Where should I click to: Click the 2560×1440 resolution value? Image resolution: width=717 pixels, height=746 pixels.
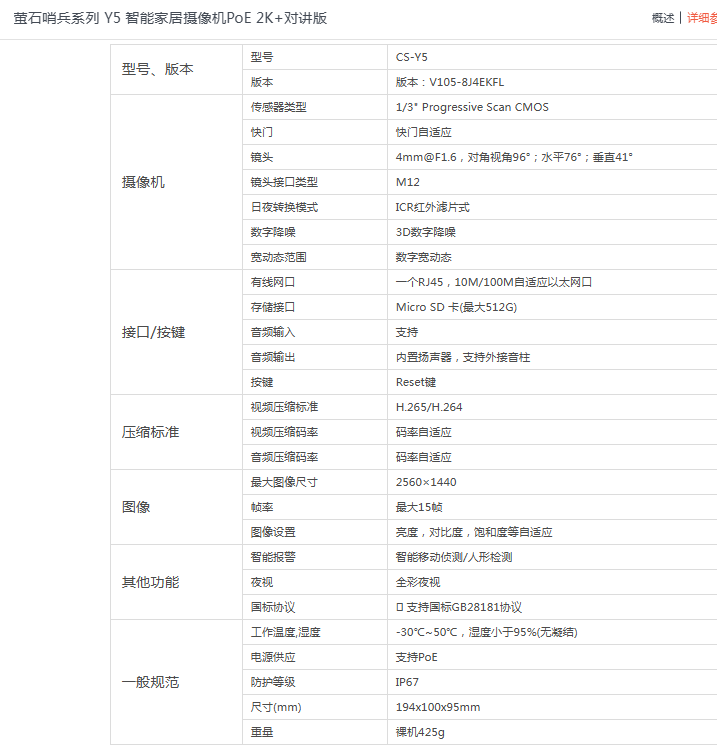click(426, 482)
